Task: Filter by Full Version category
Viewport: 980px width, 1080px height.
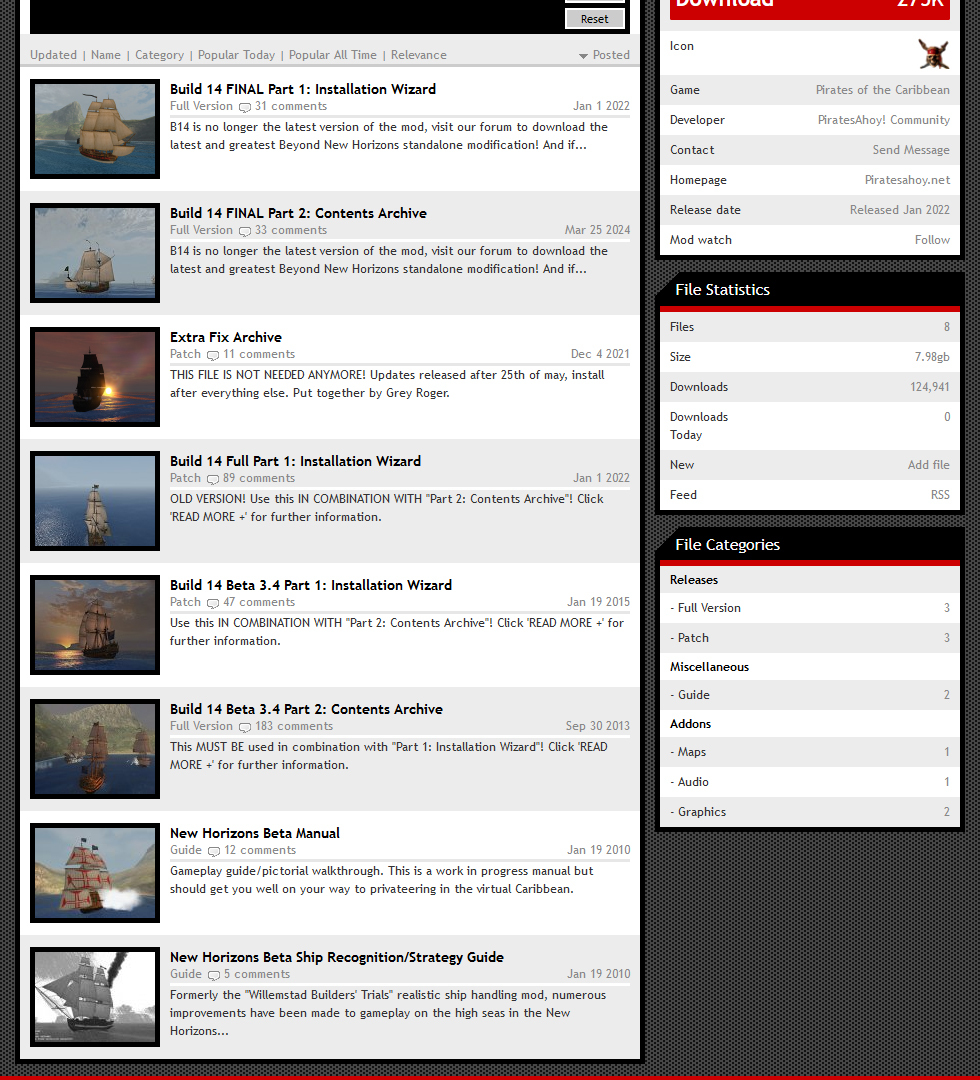Action: click(709, 608)
